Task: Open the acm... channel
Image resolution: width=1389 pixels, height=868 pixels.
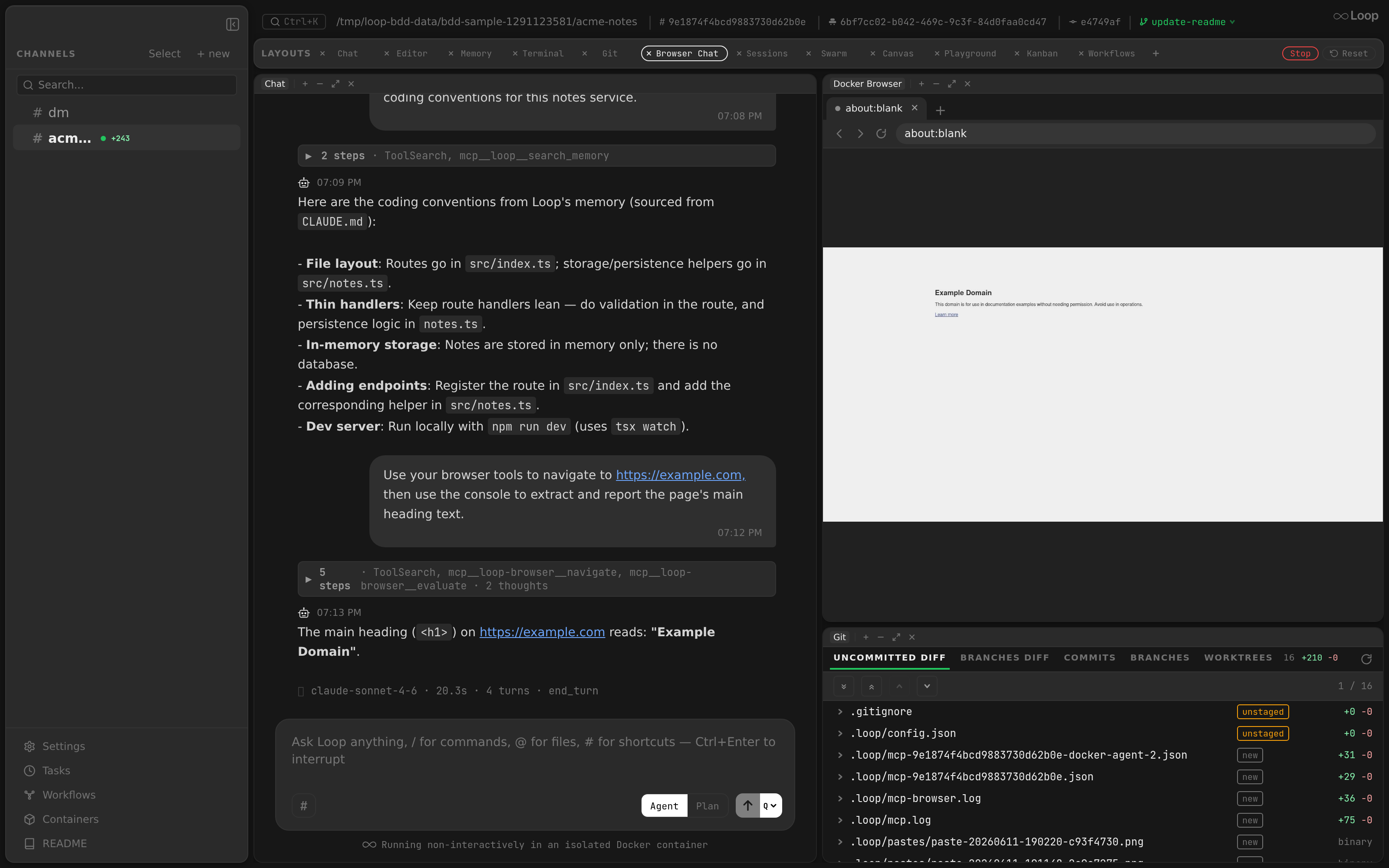Action: pyautogui.click(x=127, y=138)
